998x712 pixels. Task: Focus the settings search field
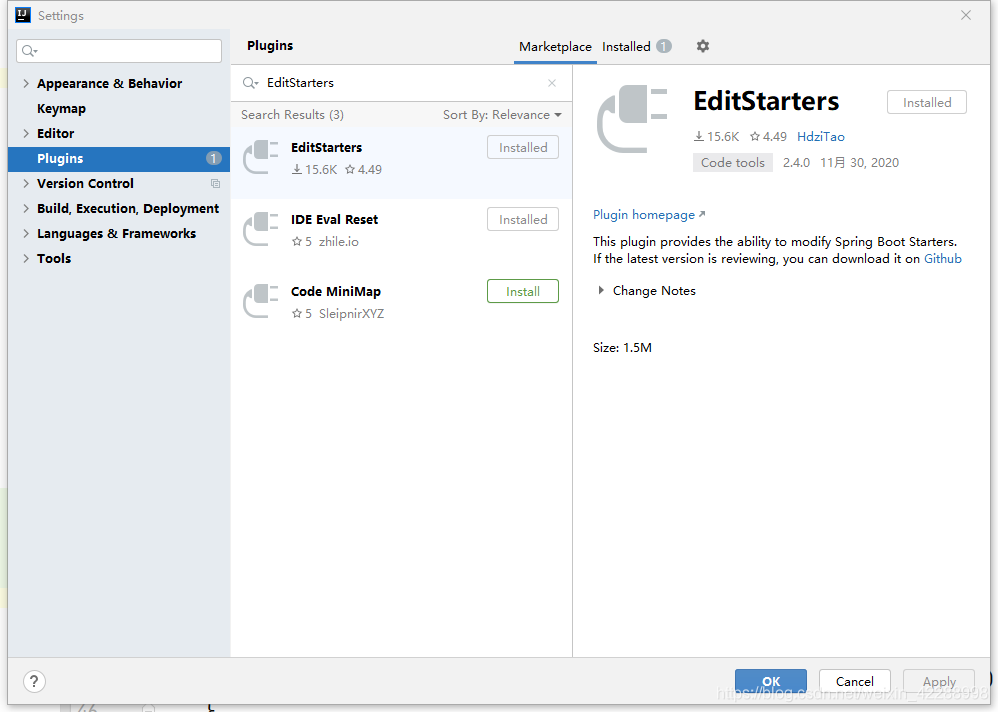pos(119,51)
